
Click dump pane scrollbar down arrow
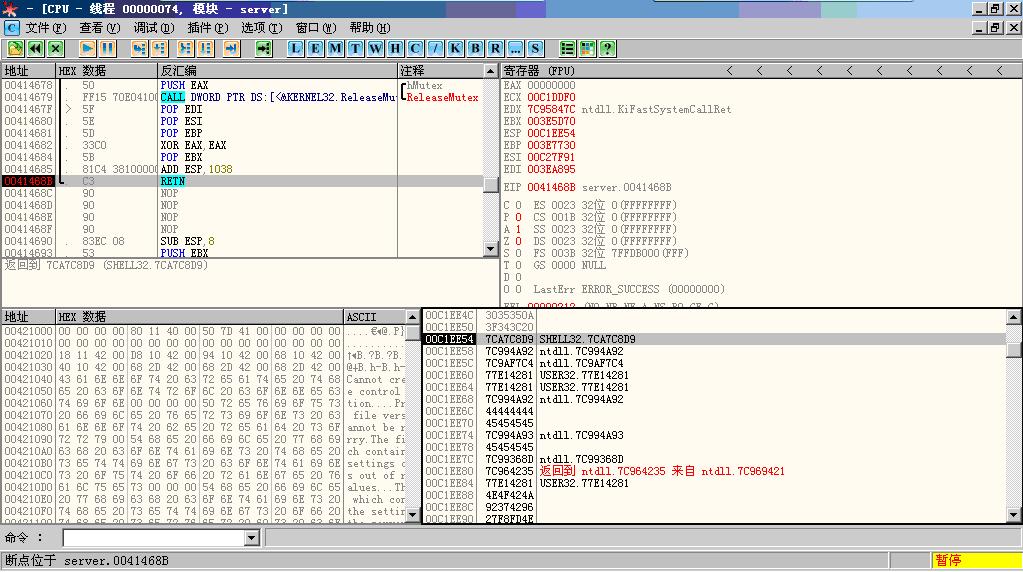point(412,514)
